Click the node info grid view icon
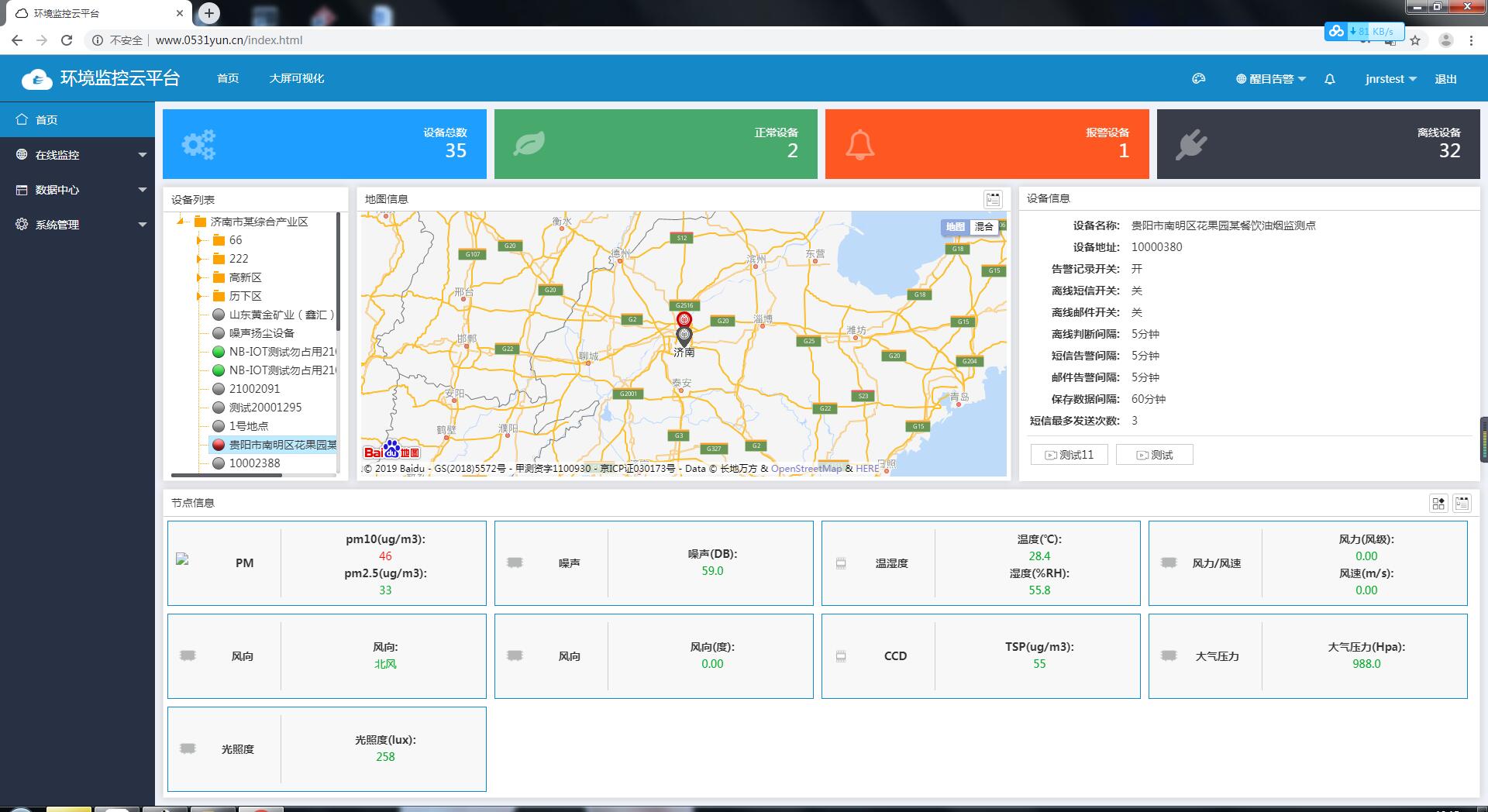Viewport: 1488px width, 812px height. pos(1438,504)
